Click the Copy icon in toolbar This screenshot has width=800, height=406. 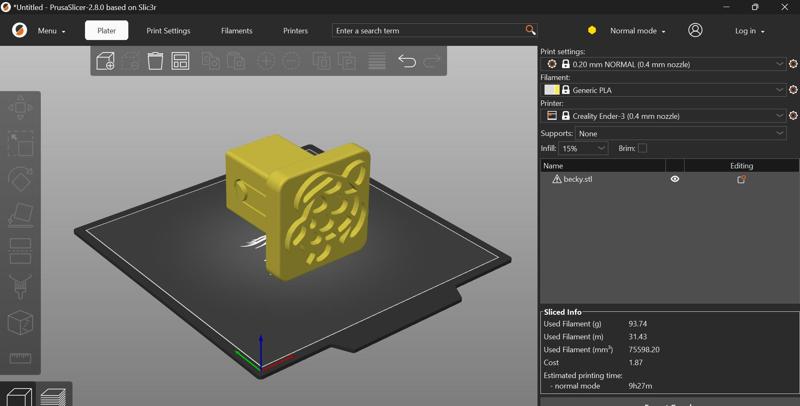(x=211, y=61)
